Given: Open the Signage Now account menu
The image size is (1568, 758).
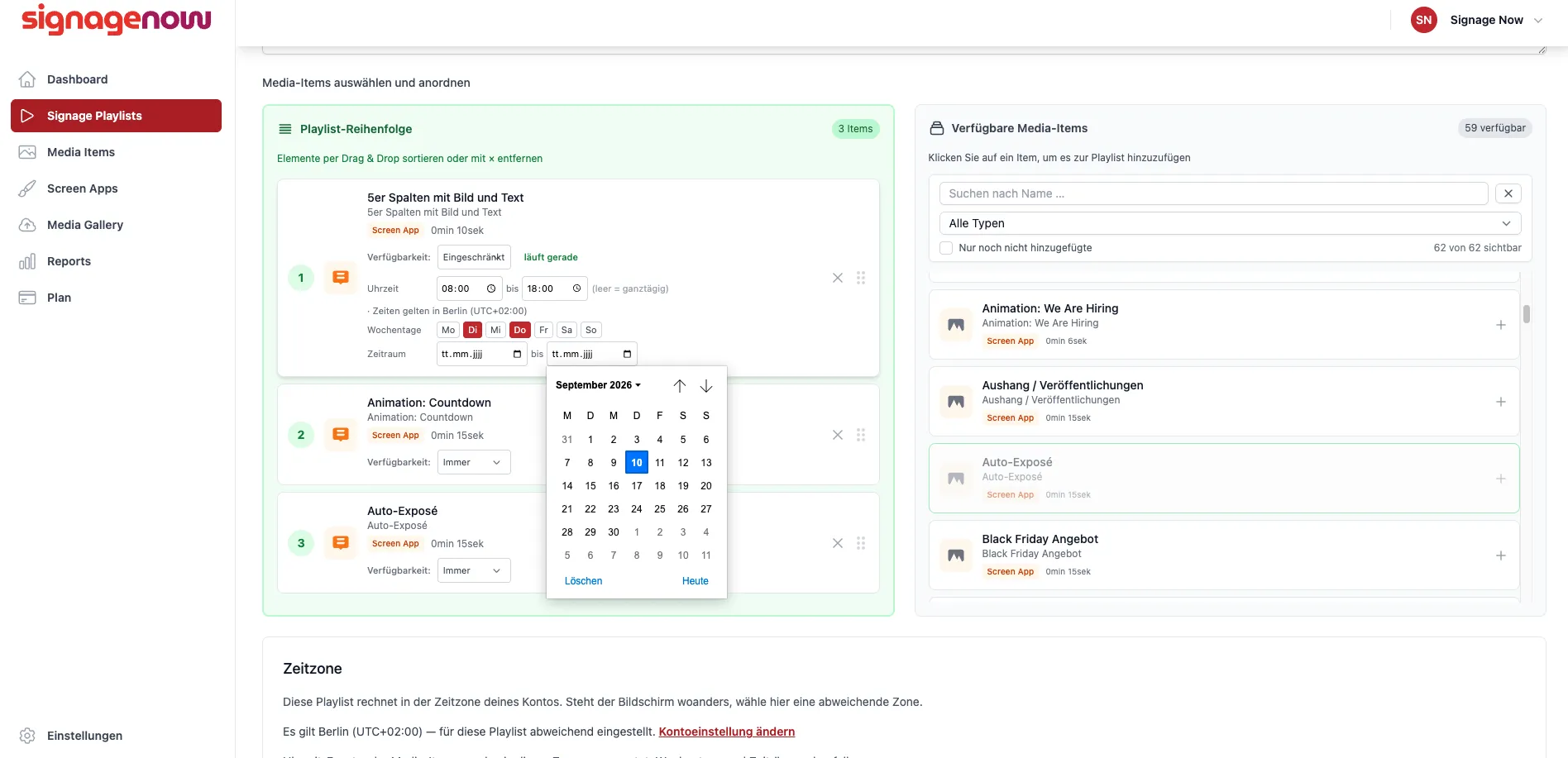Looking at the screenshot, I should point(1477,20).
